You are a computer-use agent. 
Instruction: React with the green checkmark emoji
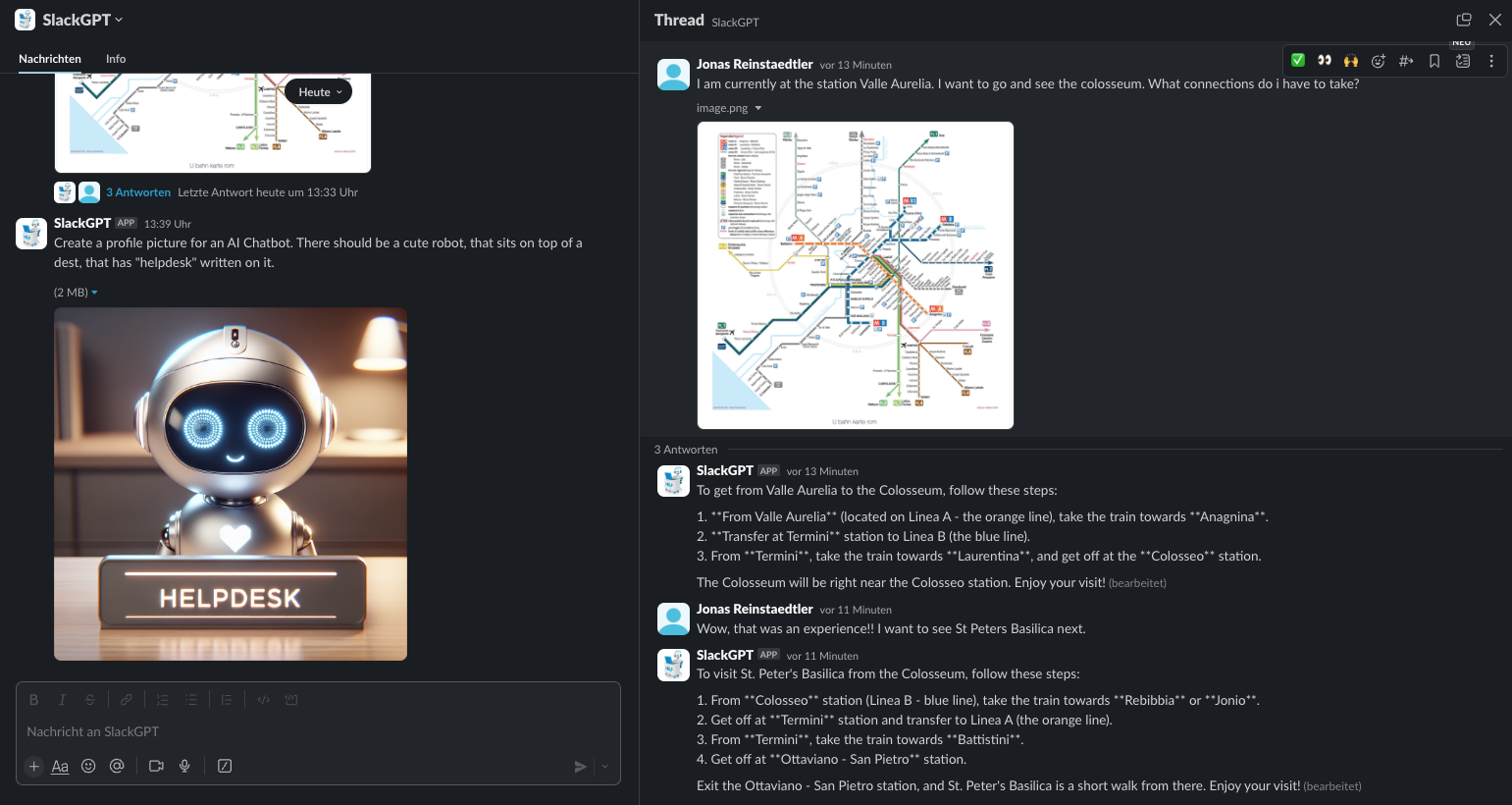coord(1297,61)
